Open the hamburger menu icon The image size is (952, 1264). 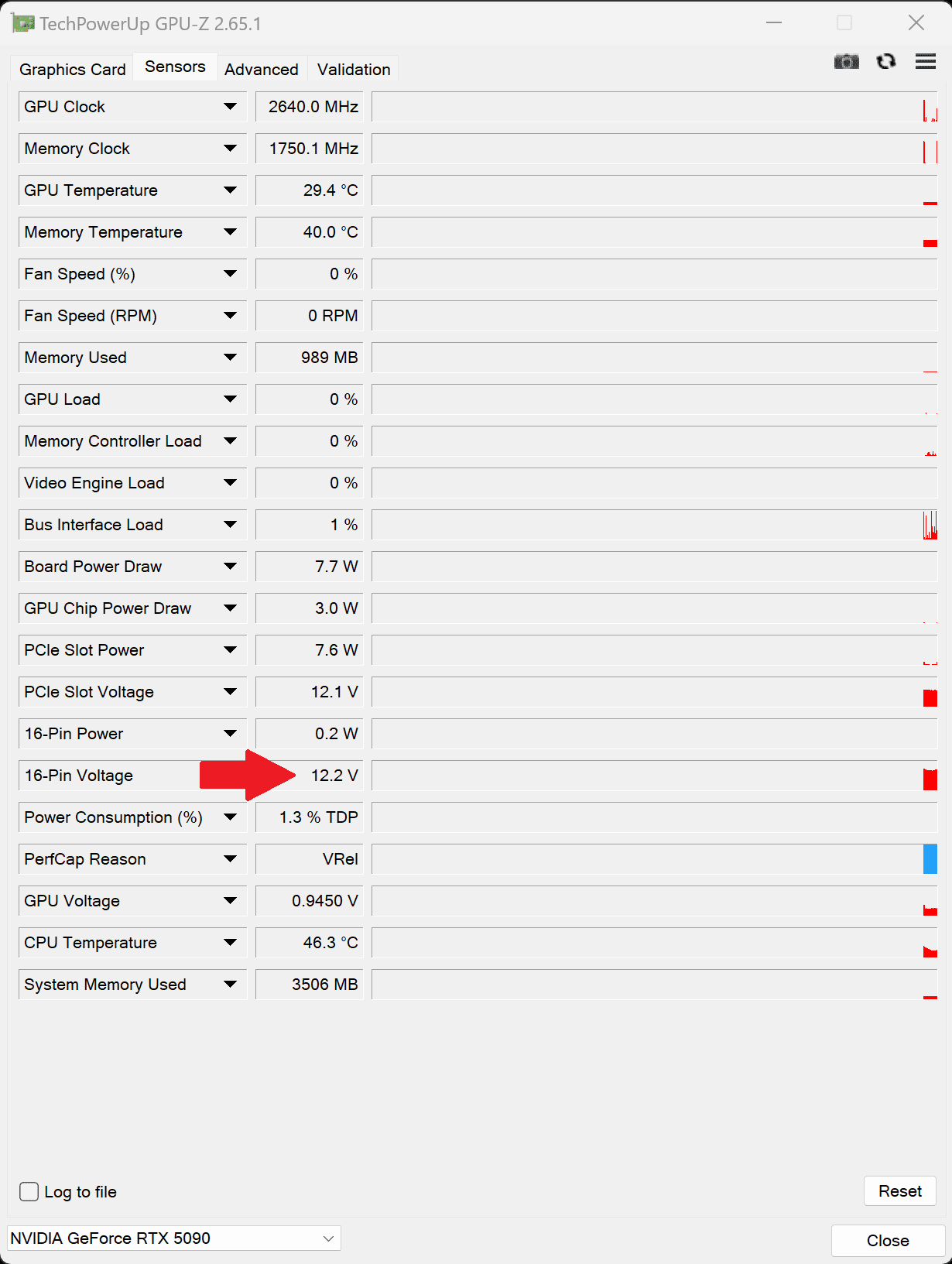[x=926, y=62]
